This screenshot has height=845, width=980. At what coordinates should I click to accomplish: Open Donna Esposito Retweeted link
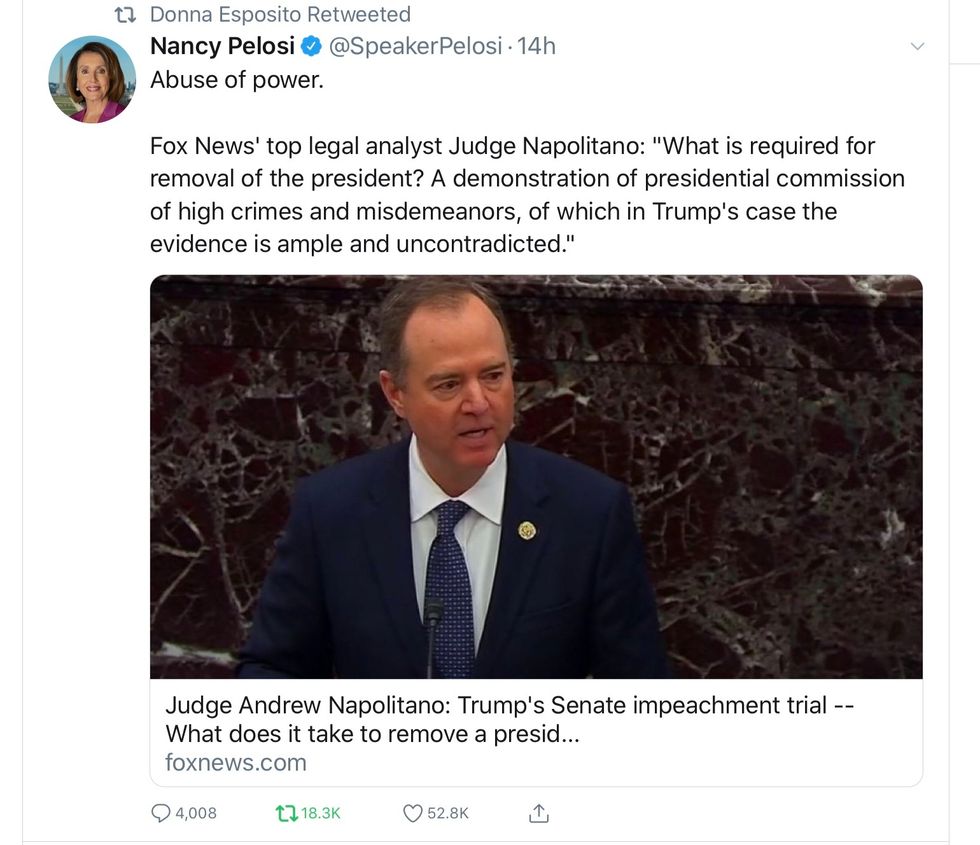280,15
